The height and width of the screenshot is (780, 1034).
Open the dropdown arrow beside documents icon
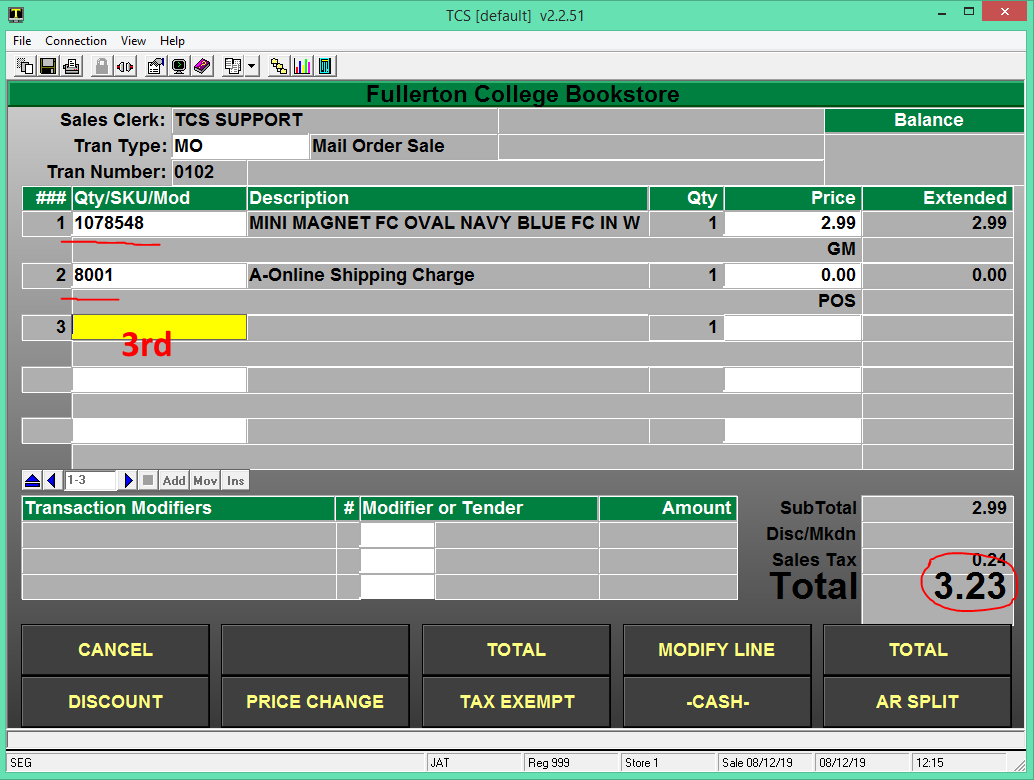pyautogui.click(x=251, y=66)
